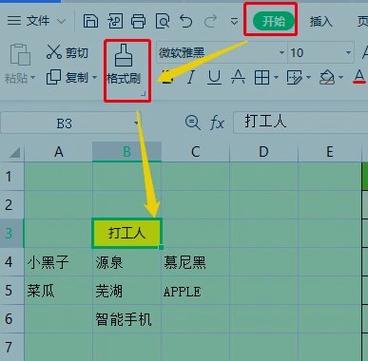Click the formula bar containing 打工人
This screenshot has width=368, height=361.
pyautogui.click(x=300, y=122)
